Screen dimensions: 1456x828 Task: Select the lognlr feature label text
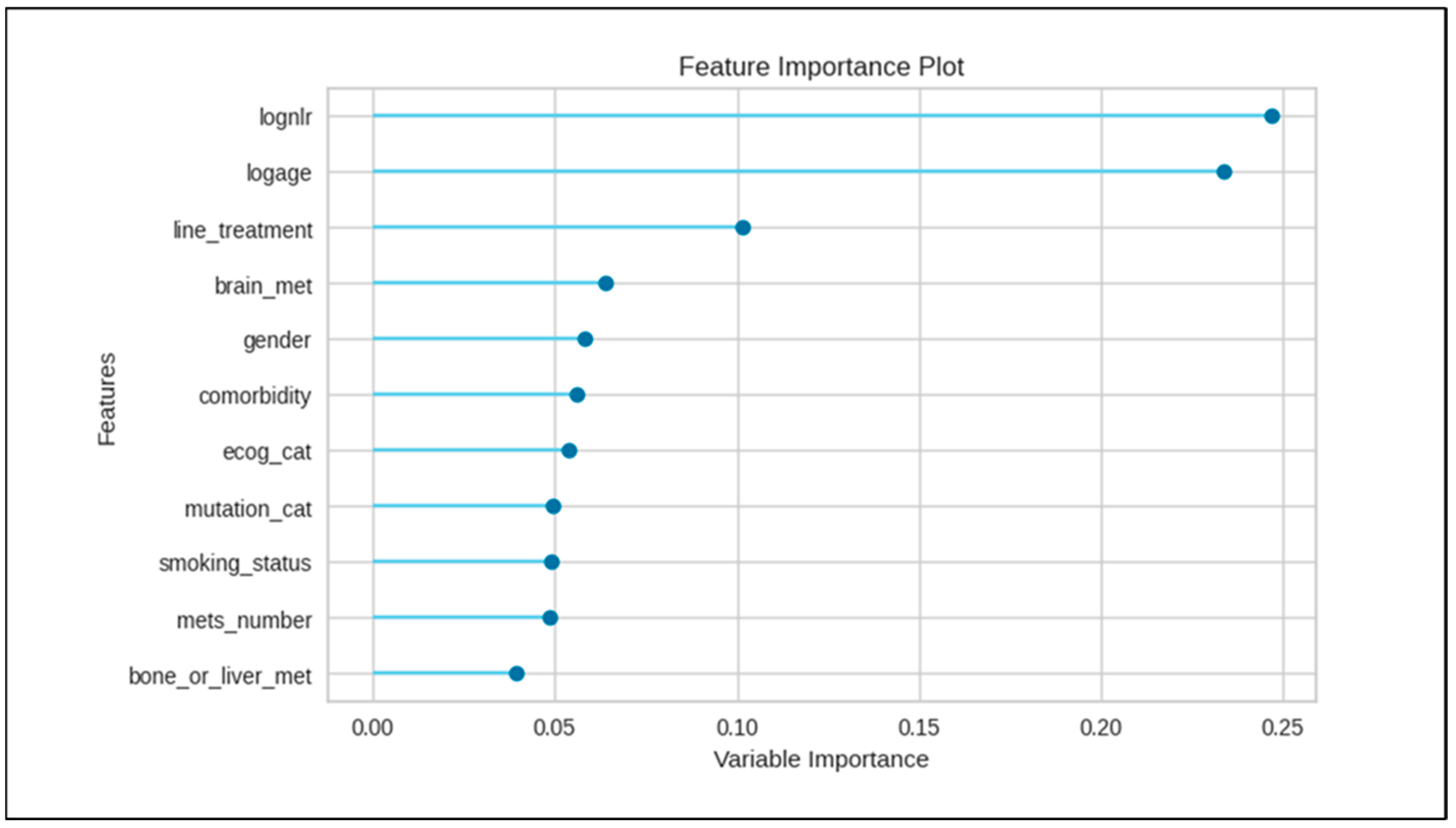(285, 118)
